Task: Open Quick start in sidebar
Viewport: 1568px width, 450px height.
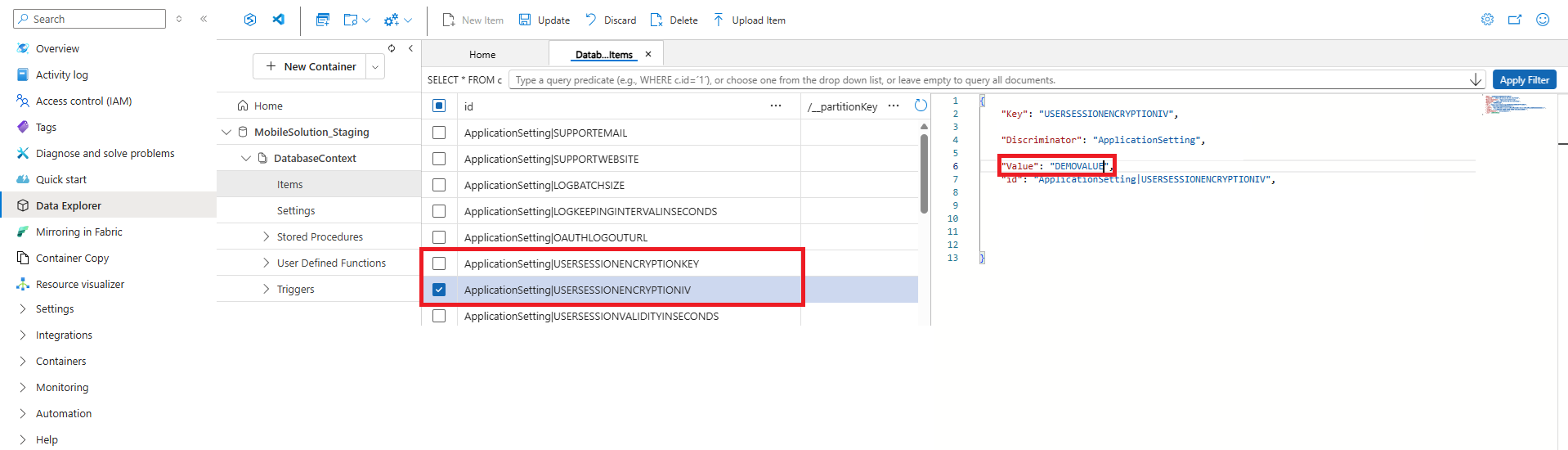Action: [60, 179]
